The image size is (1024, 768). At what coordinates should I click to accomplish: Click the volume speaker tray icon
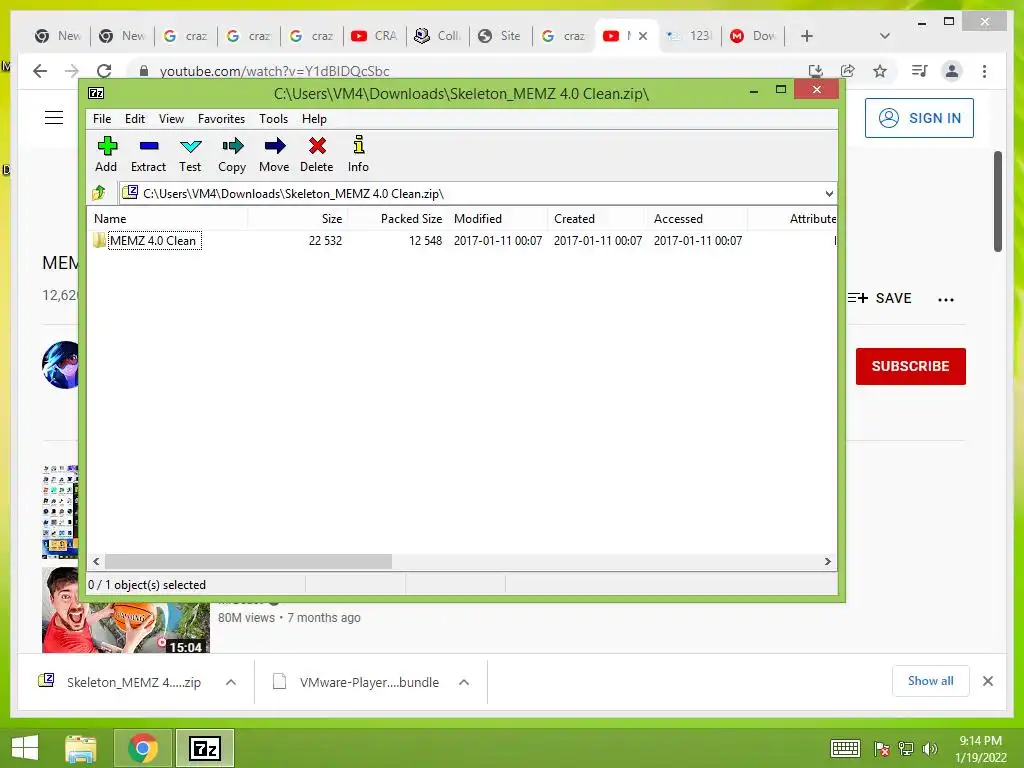point(929,748)
